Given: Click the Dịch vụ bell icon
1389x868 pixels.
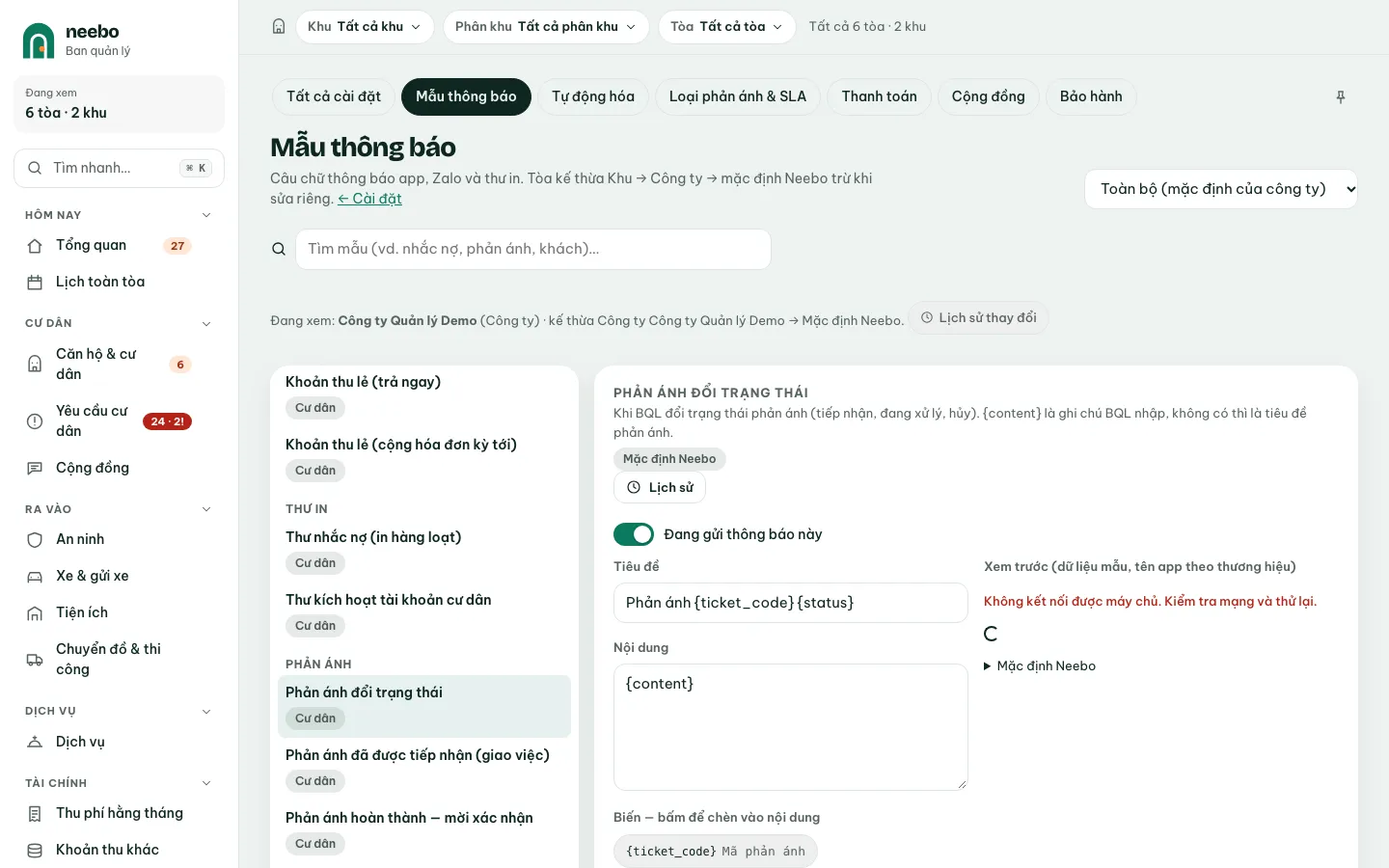Looking at the screenshot, I should pyautogui.click(x=35, y=743).
